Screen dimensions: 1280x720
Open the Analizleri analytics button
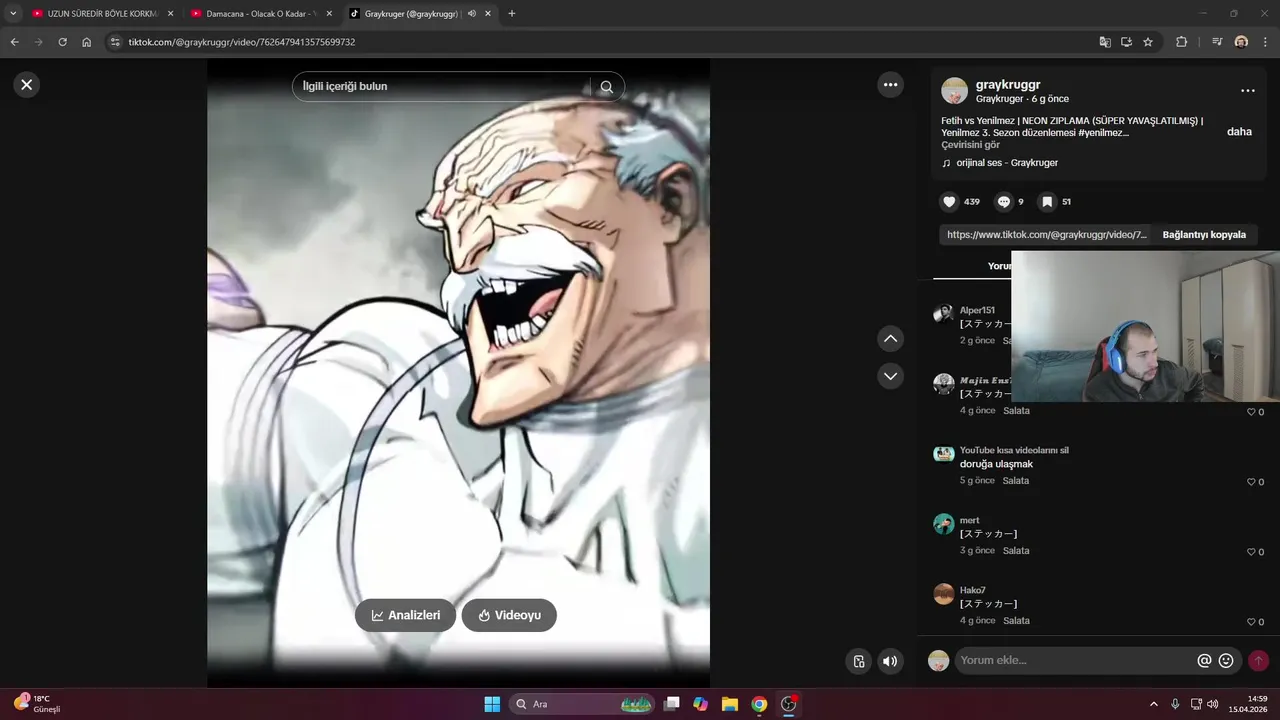(405, 615)
